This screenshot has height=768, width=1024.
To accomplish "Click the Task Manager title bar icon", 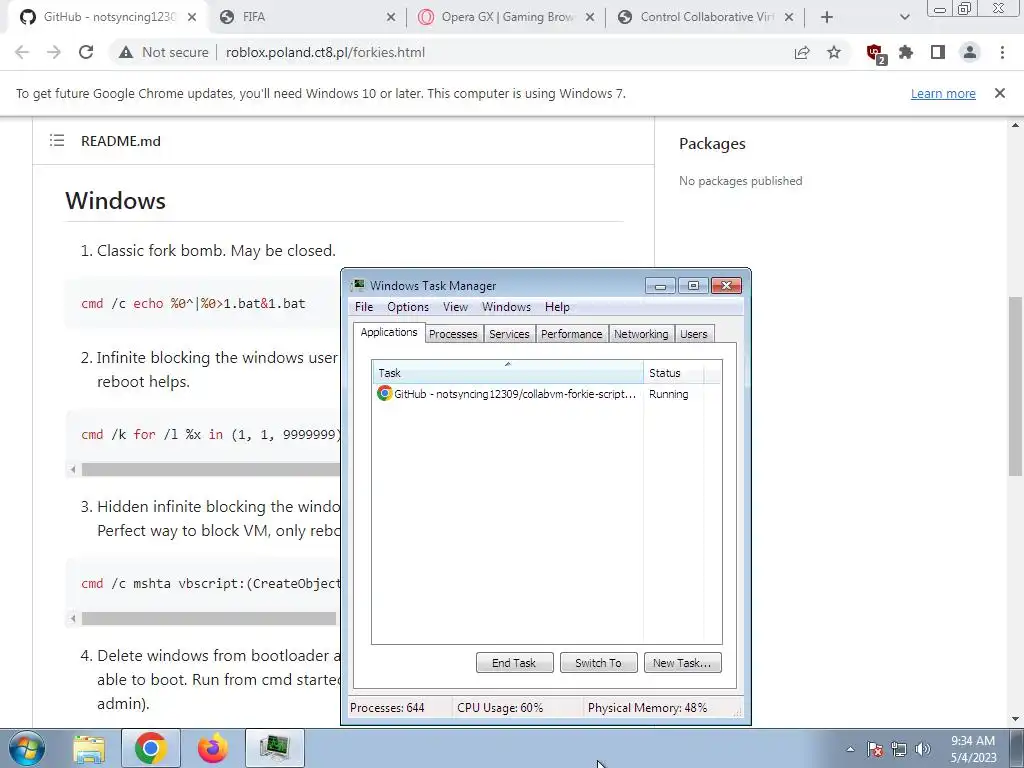I will click(x=358, y=285).
